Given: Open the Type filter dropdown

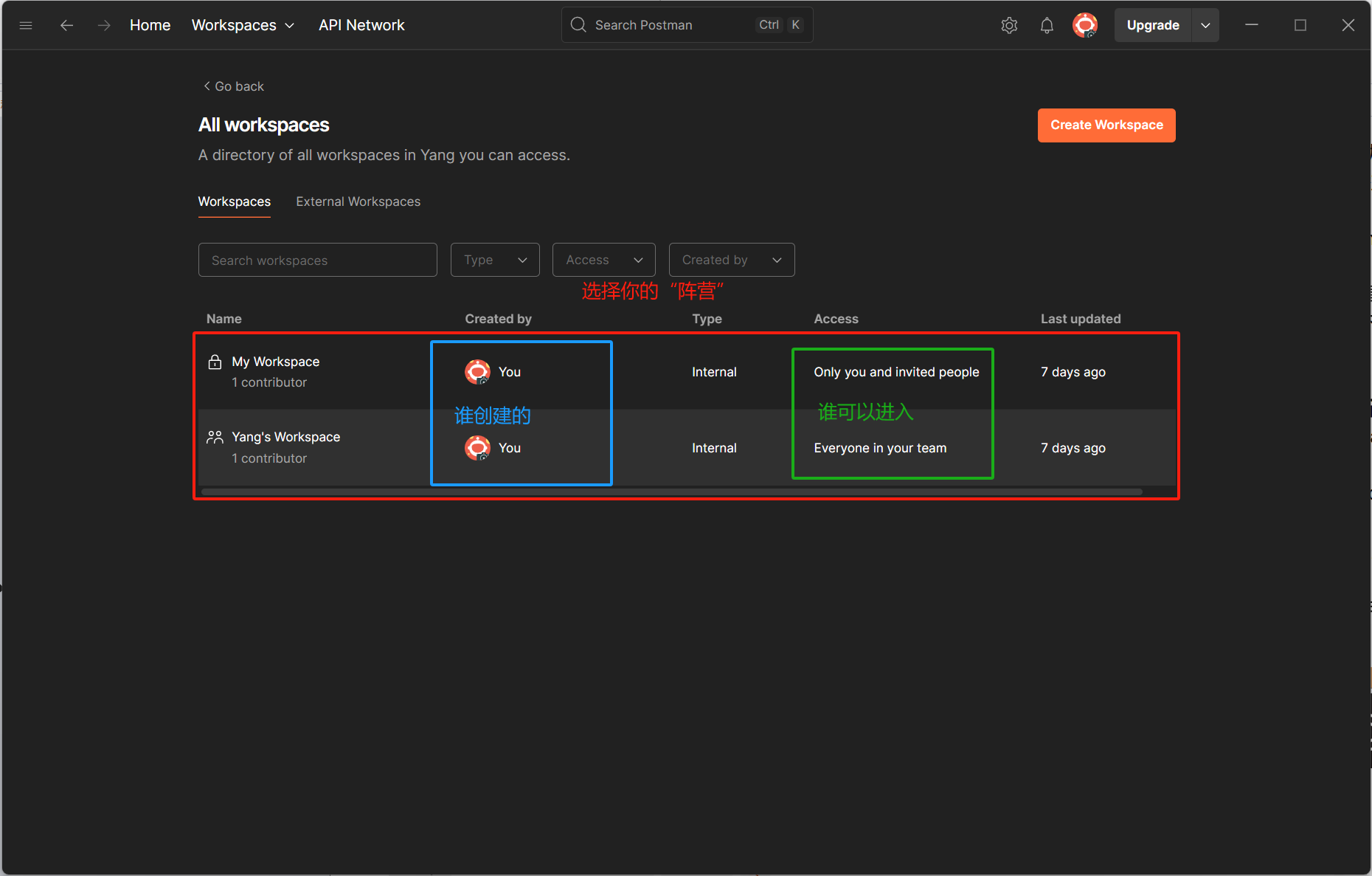Looking at the screenshot, I should coord(495,260).
